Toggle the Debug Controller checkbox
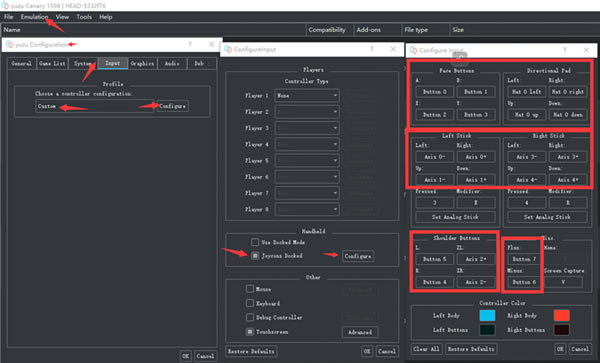The height and width of the screenshot is (363, 600). point(250,317)
